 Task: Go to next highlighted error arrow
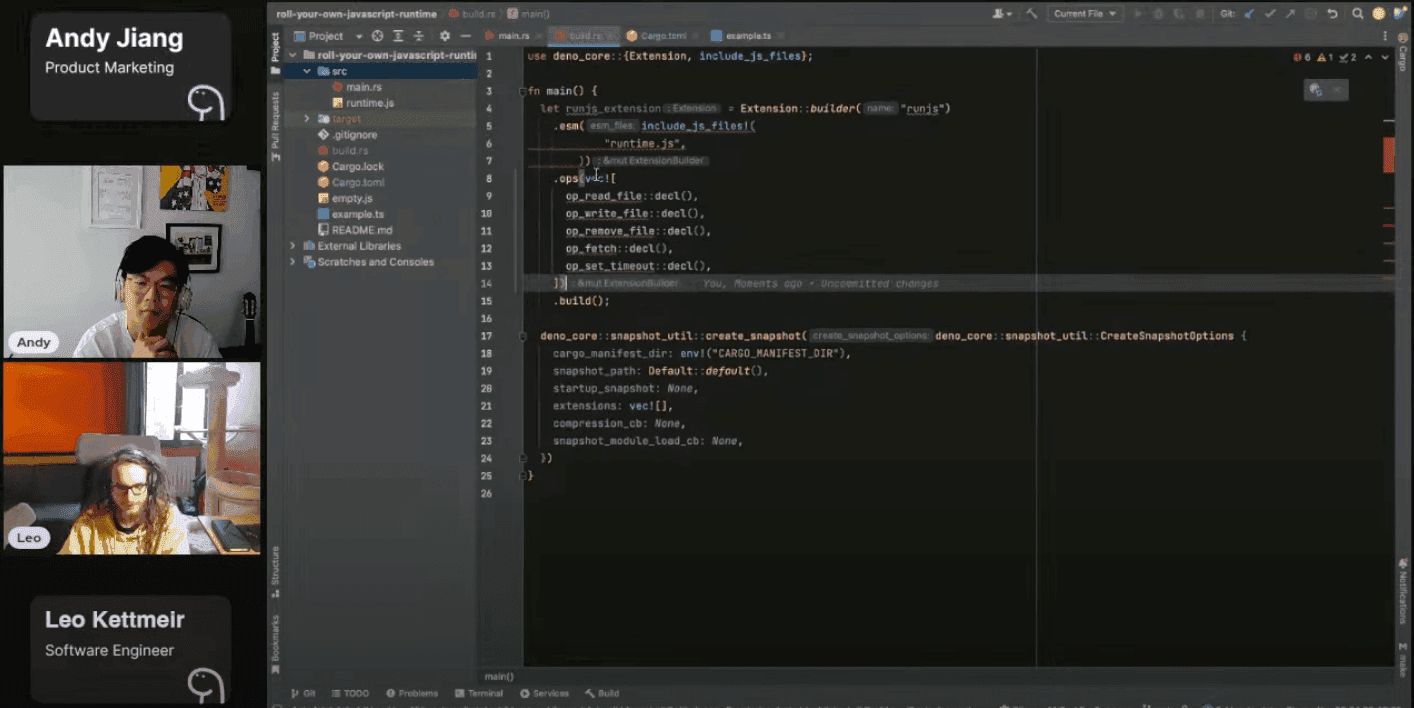[x=1384, y=57]
